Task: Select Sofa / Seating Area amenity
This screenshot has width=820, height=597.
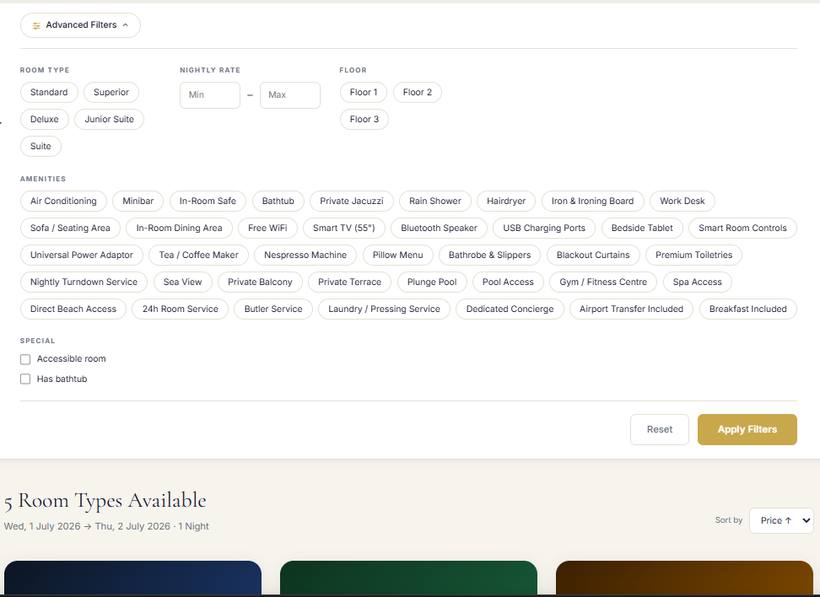Action: tap(70, 228)
